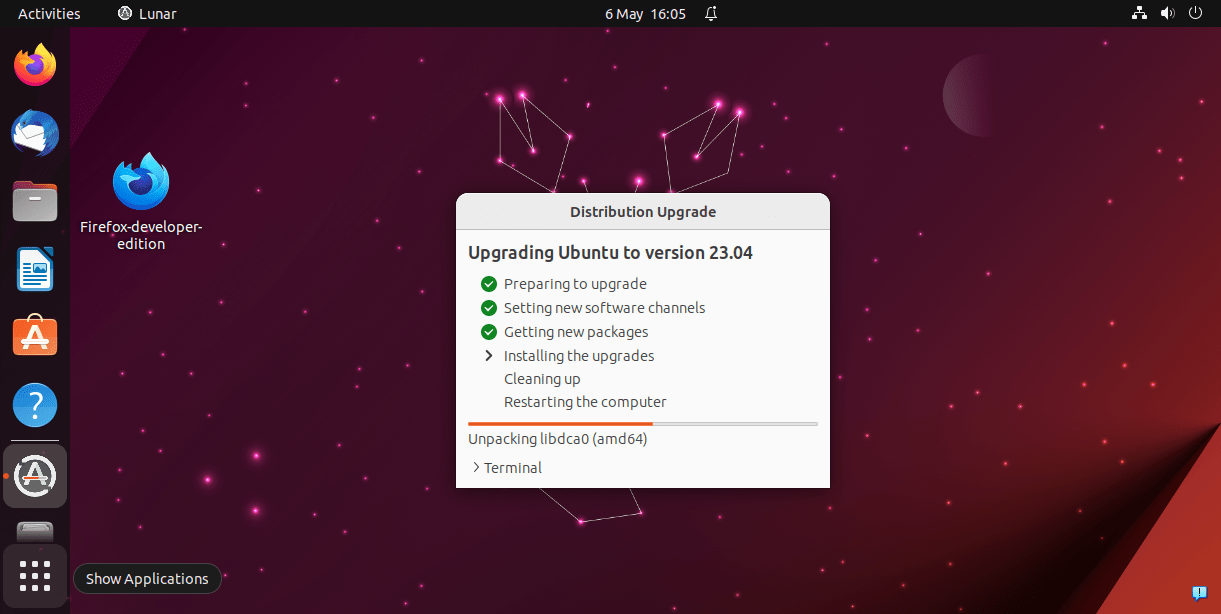Launch Thunderbird mail from the dock
This screenshot has width=1221, height=614.
pyautogui.click(x=35, y=133)
